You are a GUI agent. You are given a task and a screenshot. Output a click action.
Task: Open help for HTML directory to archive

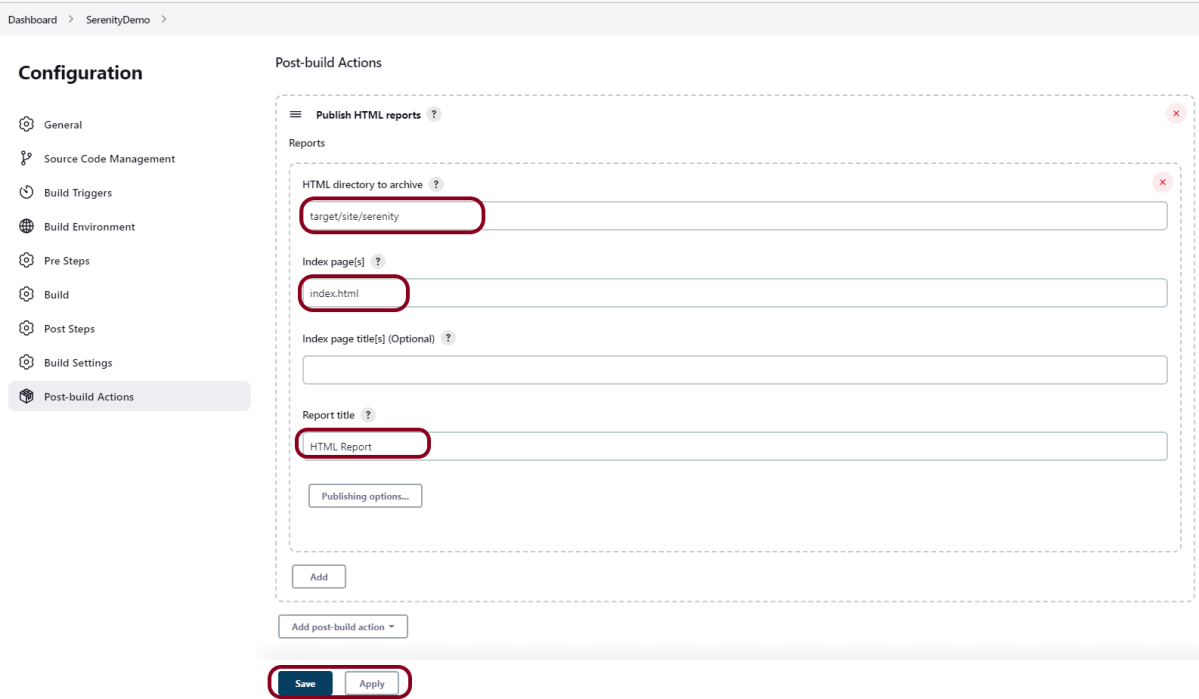coord(436,185)
